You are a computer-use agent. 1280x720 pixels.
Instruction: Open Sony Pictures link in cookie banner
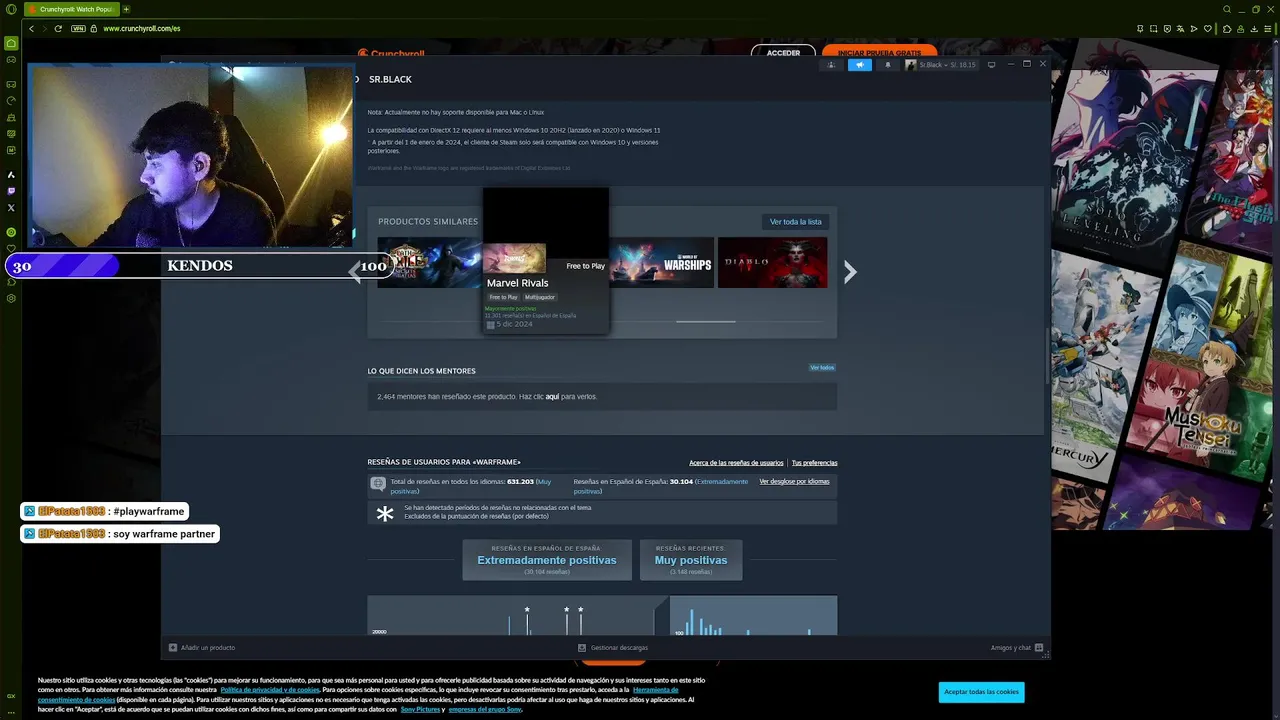[421, 709]
